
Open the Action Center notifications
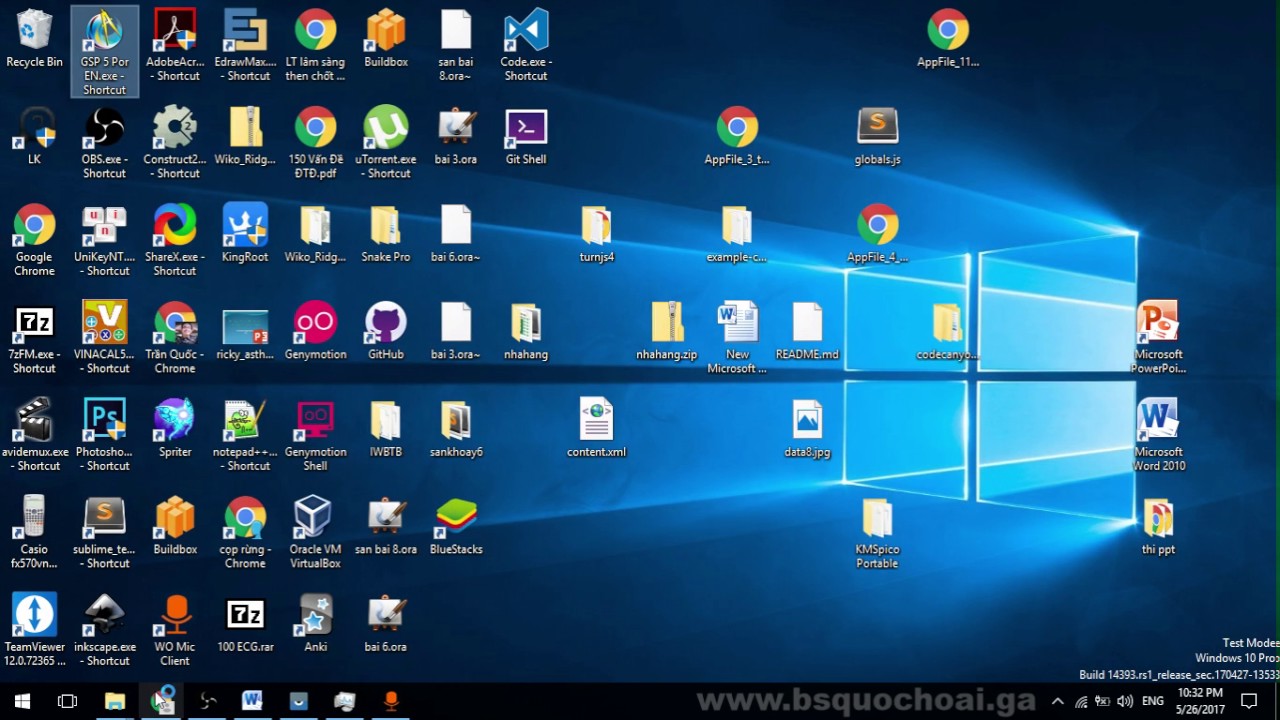(x=1249, y=701)
